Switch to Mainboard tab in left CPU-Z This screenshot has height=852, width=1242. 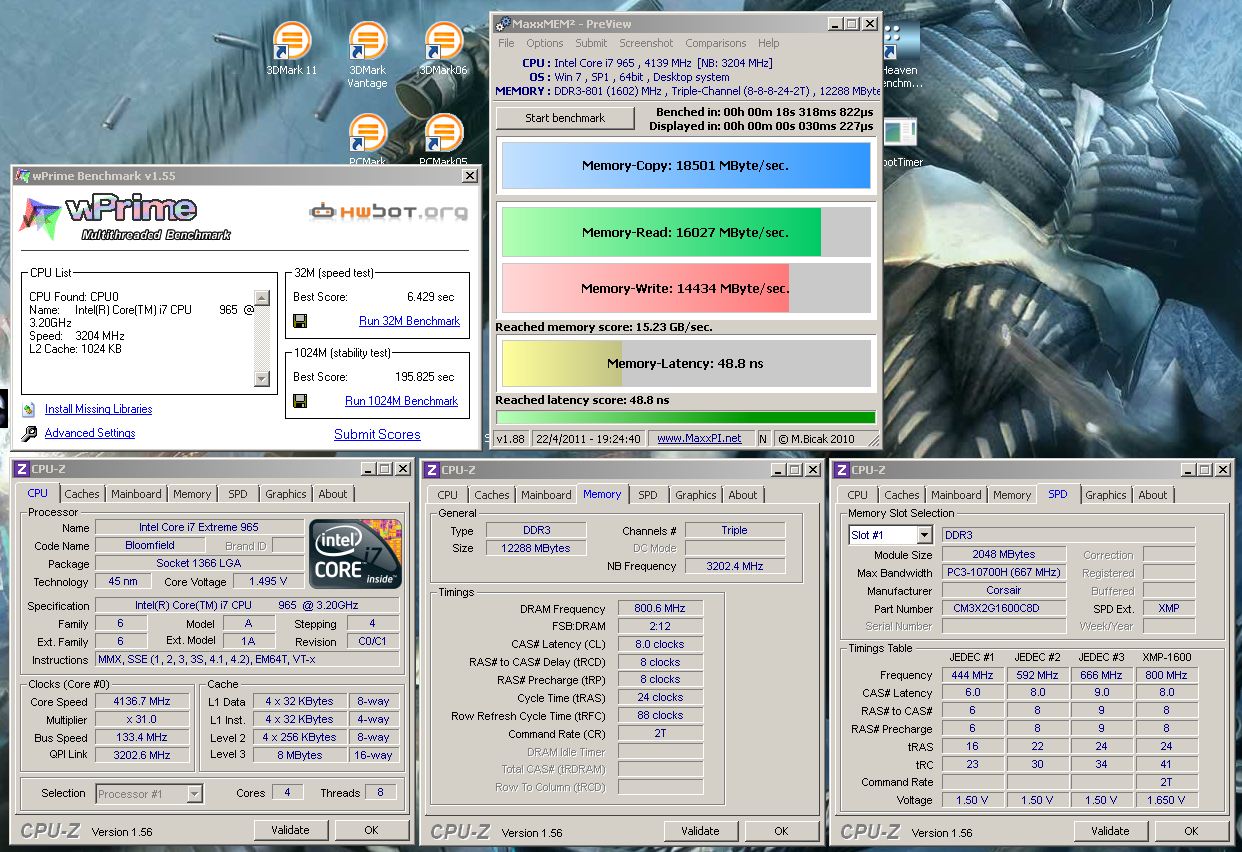point(136,494)
